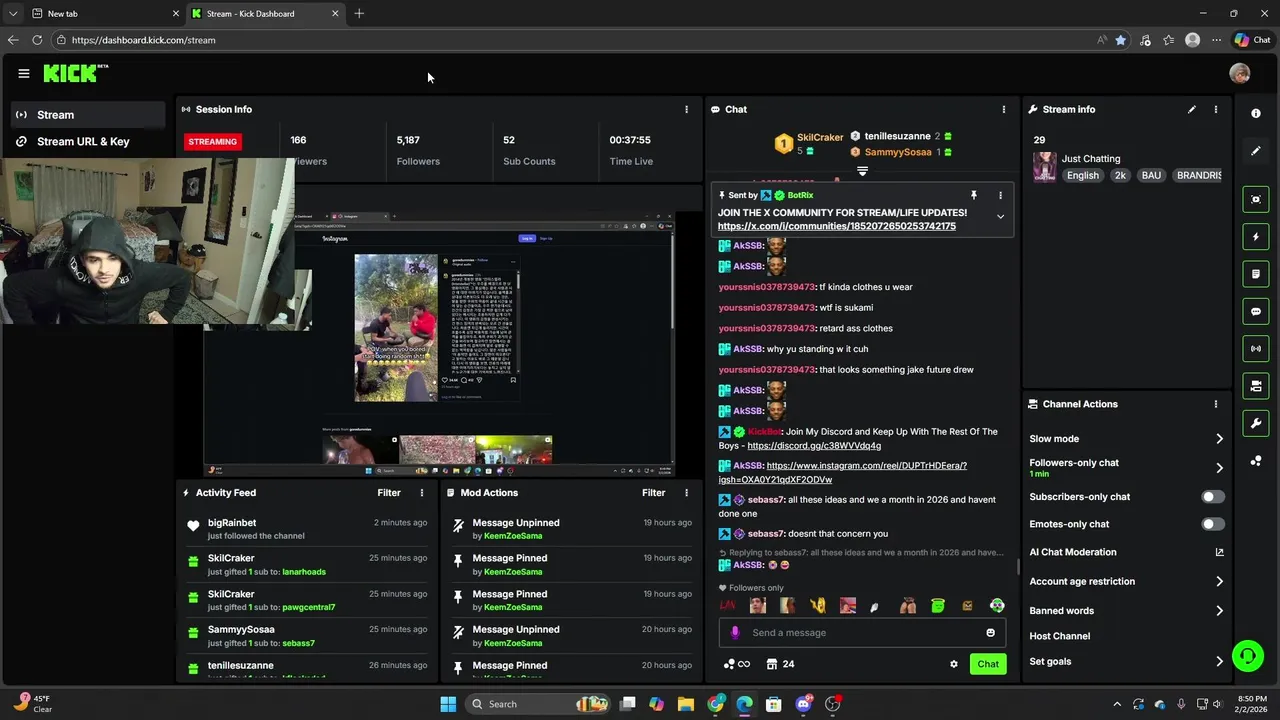Click the chat bubble icon in right sidebar
Image resolution: width=1280 pixels, height=720 pixels.
[x=1256, y=311]
